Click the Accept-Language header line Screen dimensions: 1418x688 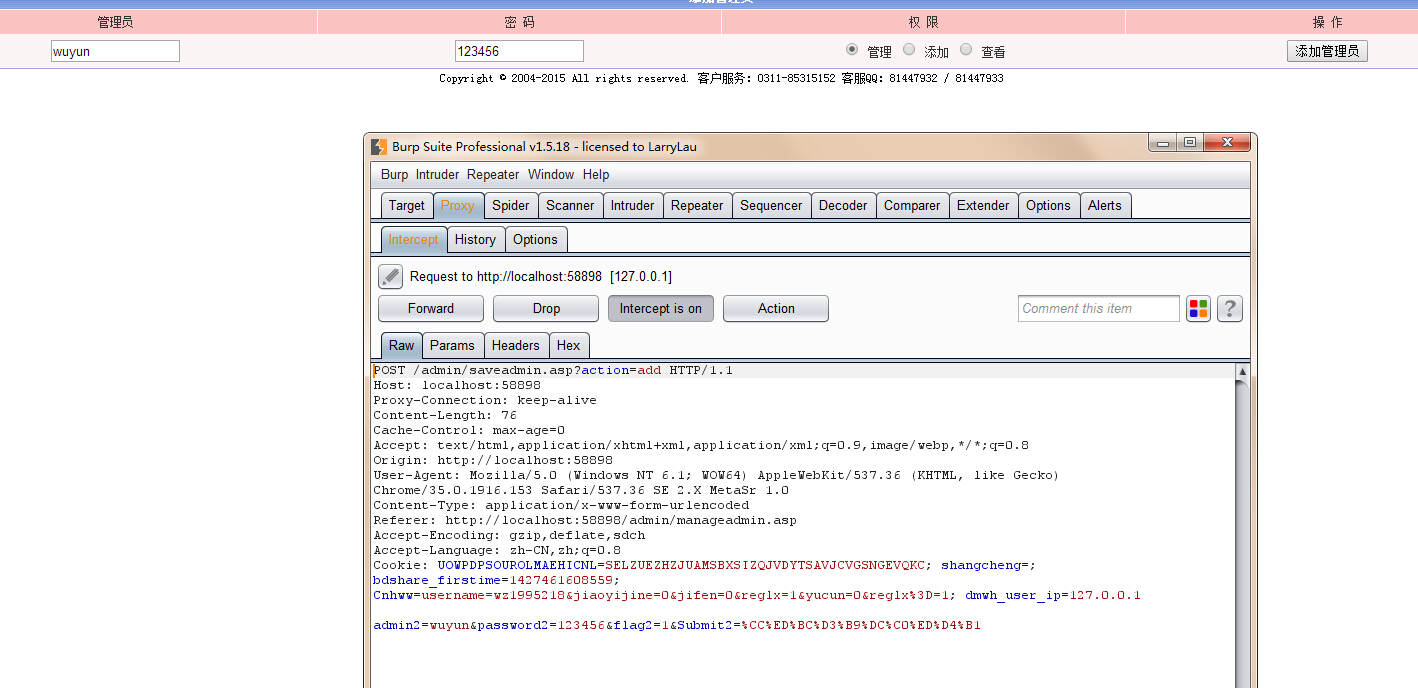point(497,550)
